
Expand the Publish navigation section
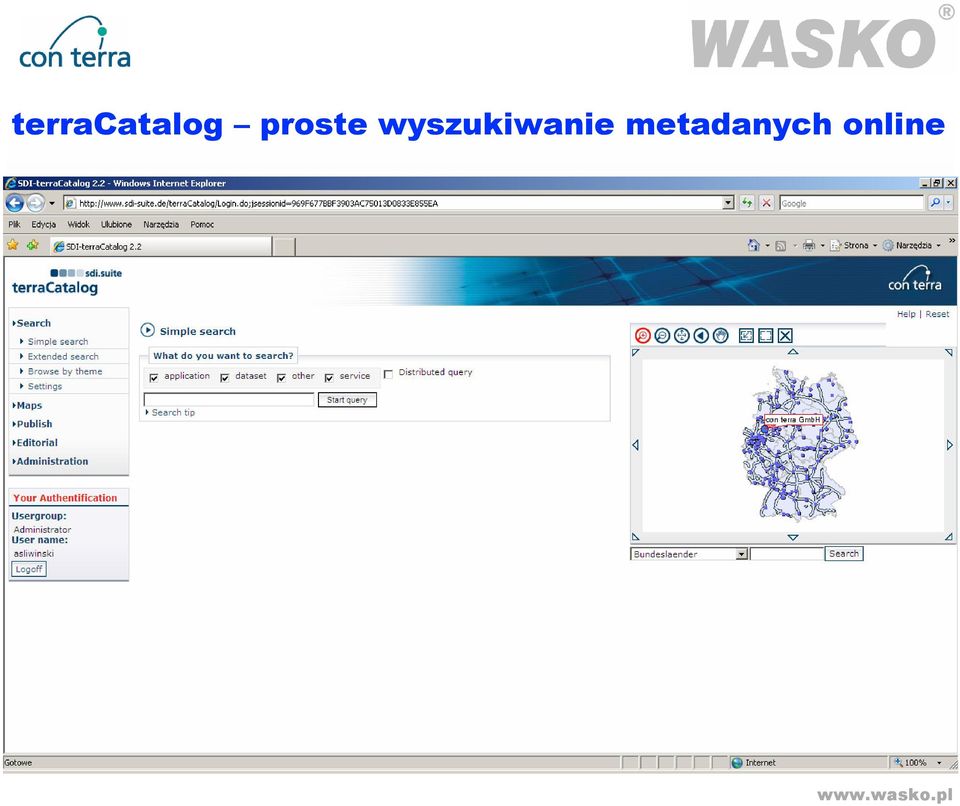32,424
